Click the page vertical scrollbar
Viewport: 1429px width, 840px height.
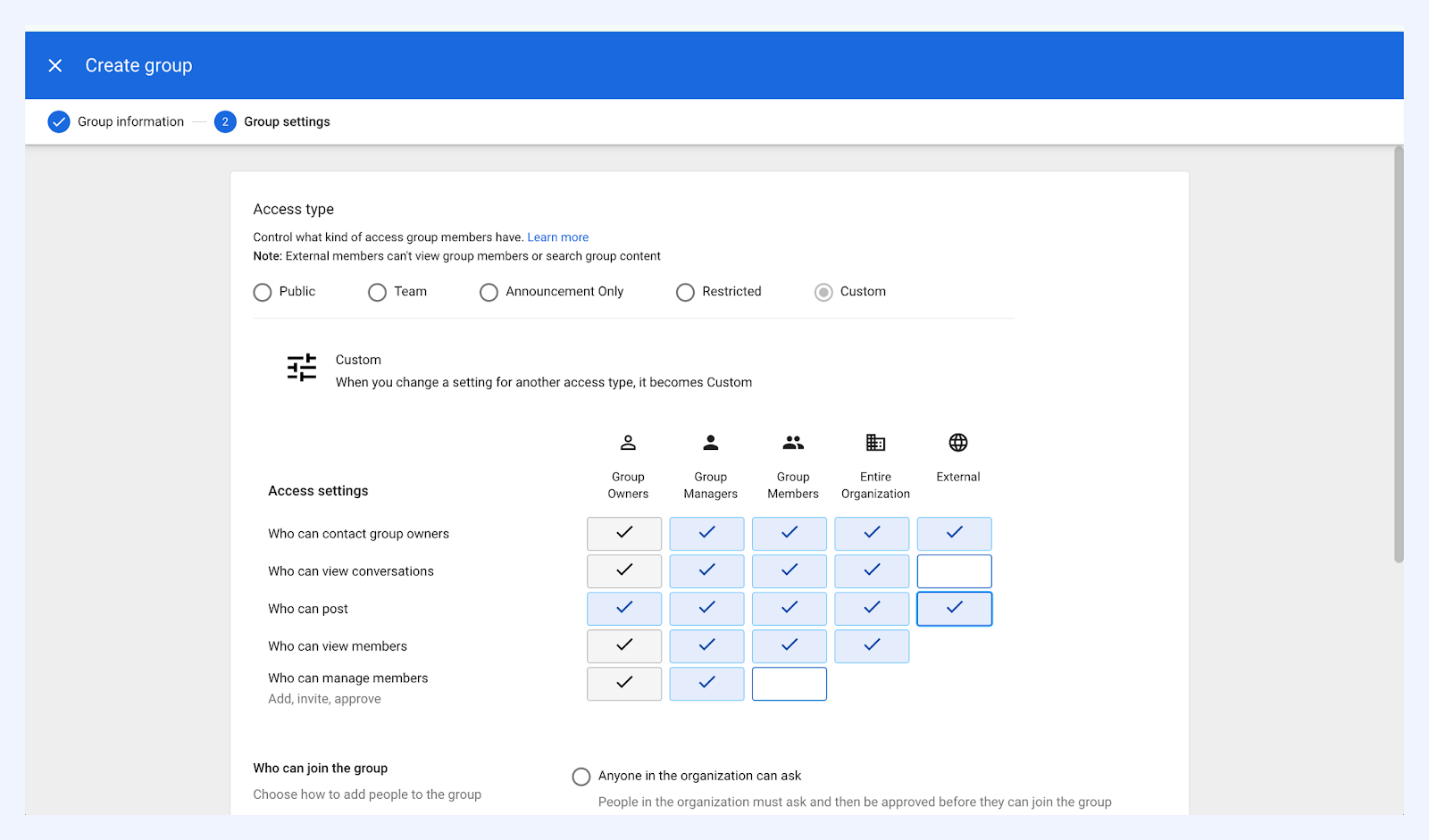(x=1399, y=355)
